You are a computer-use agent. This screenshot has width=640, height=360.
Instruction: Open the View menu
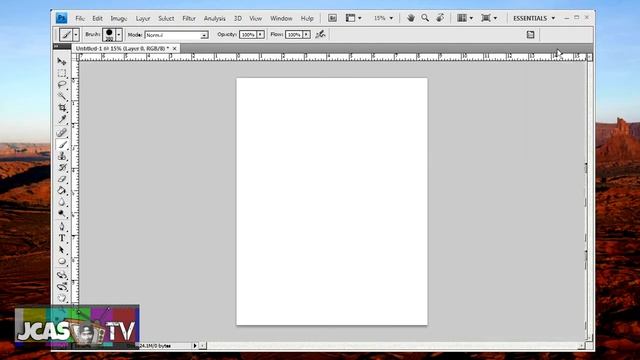pyautogui.click(x=256, y=18)
